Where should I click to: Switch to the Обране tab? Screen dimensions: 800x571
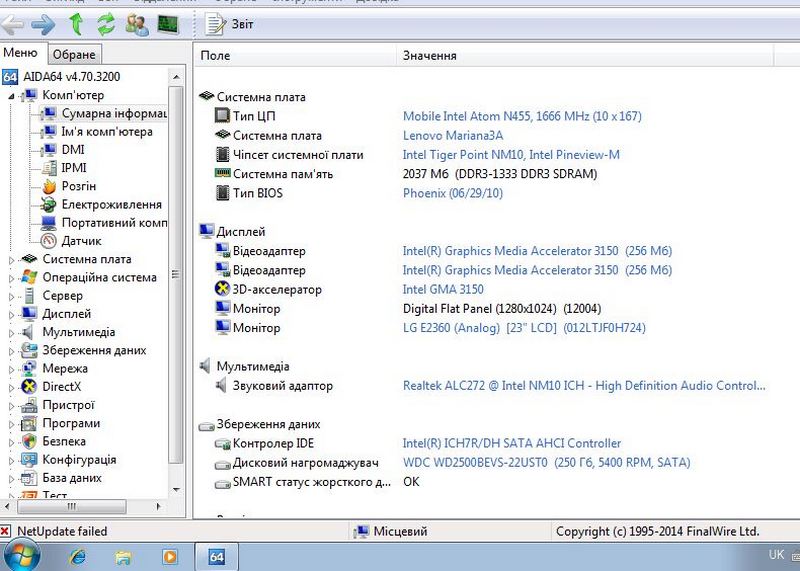(73, 54)
